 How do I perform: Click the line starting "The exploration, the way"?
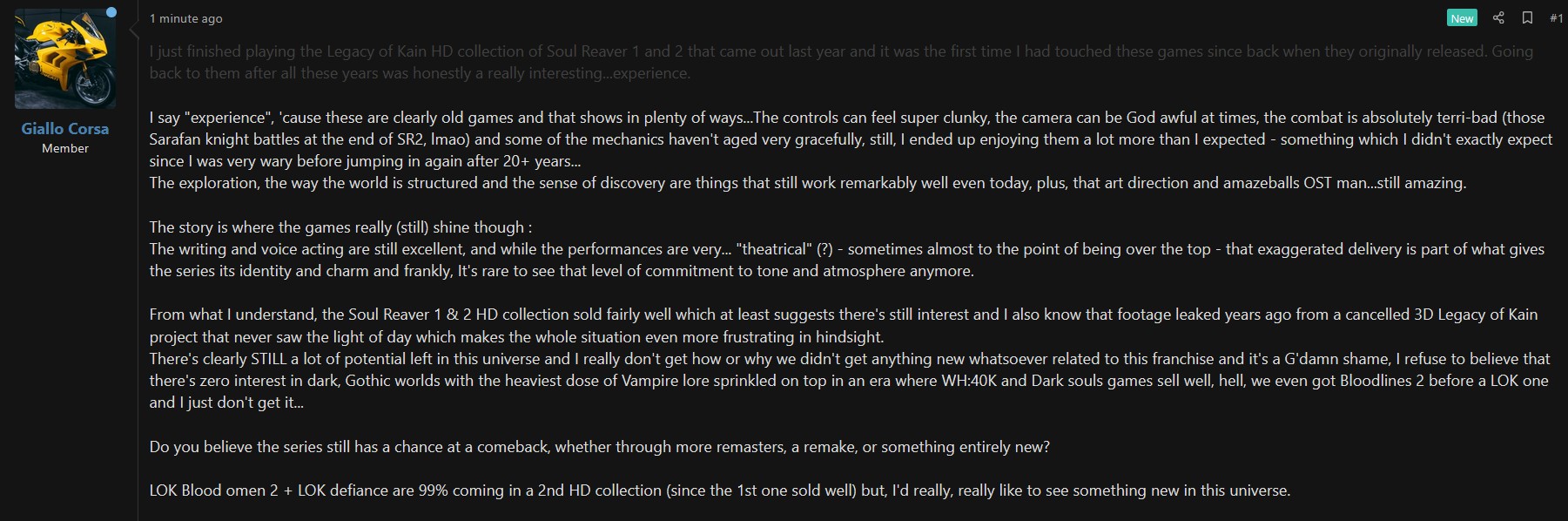[522, 183]
